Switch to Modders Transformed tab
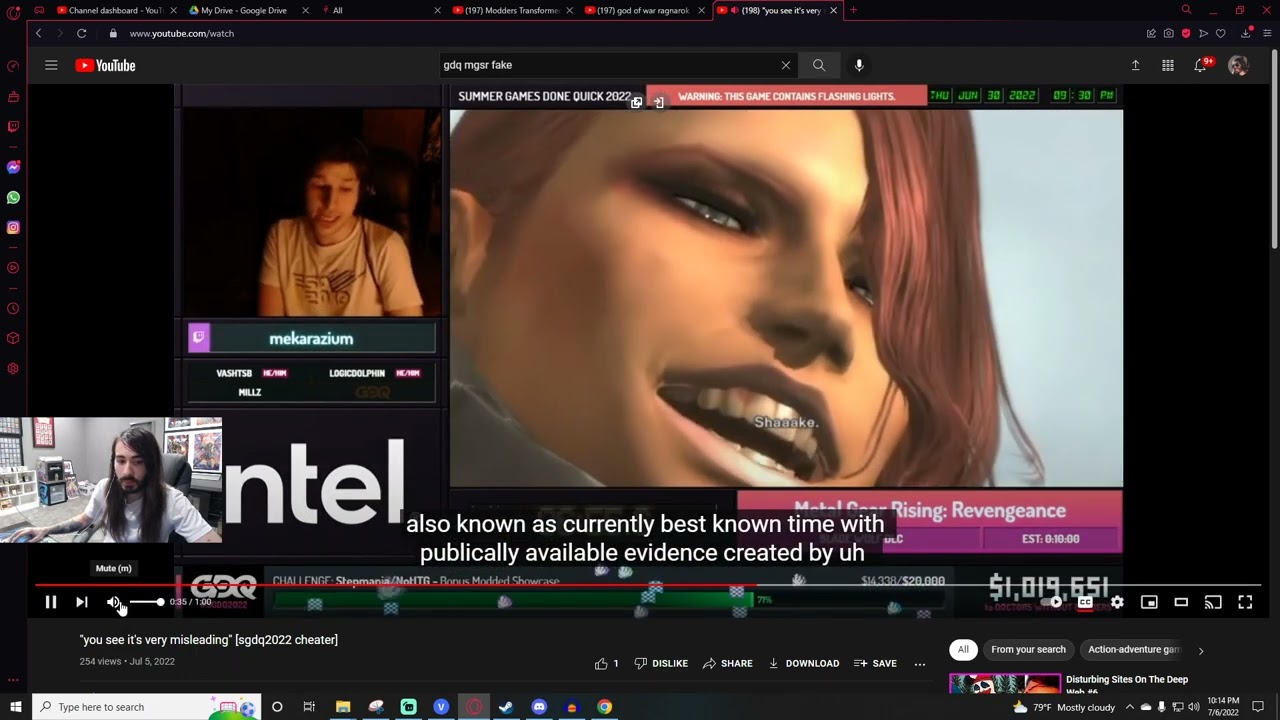Image resolution: width=1280 pixels, height=720 pixels. point(511,10)
